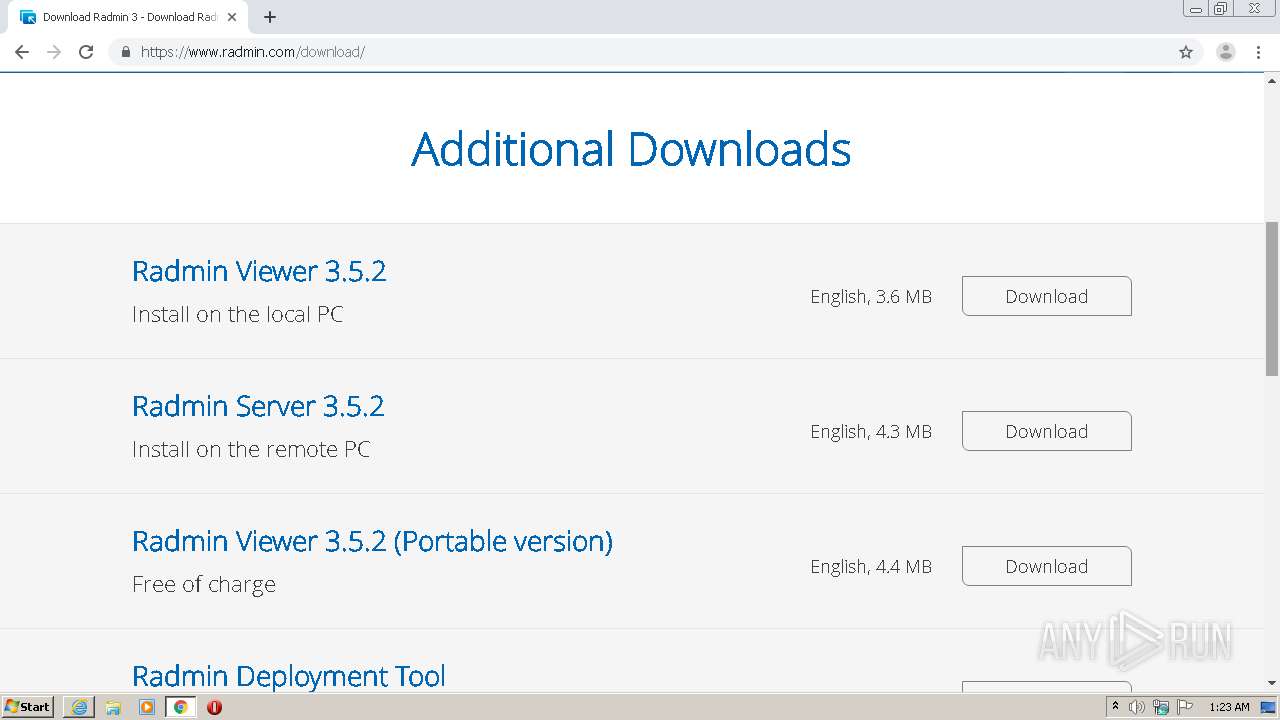Launch Internet Explorer from the taskbar
The image size is (1280, 720).
click(x=79, y=707)
